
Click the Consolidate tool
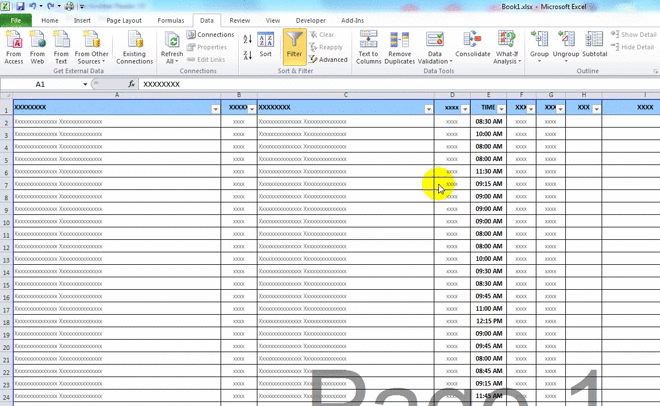473,45
